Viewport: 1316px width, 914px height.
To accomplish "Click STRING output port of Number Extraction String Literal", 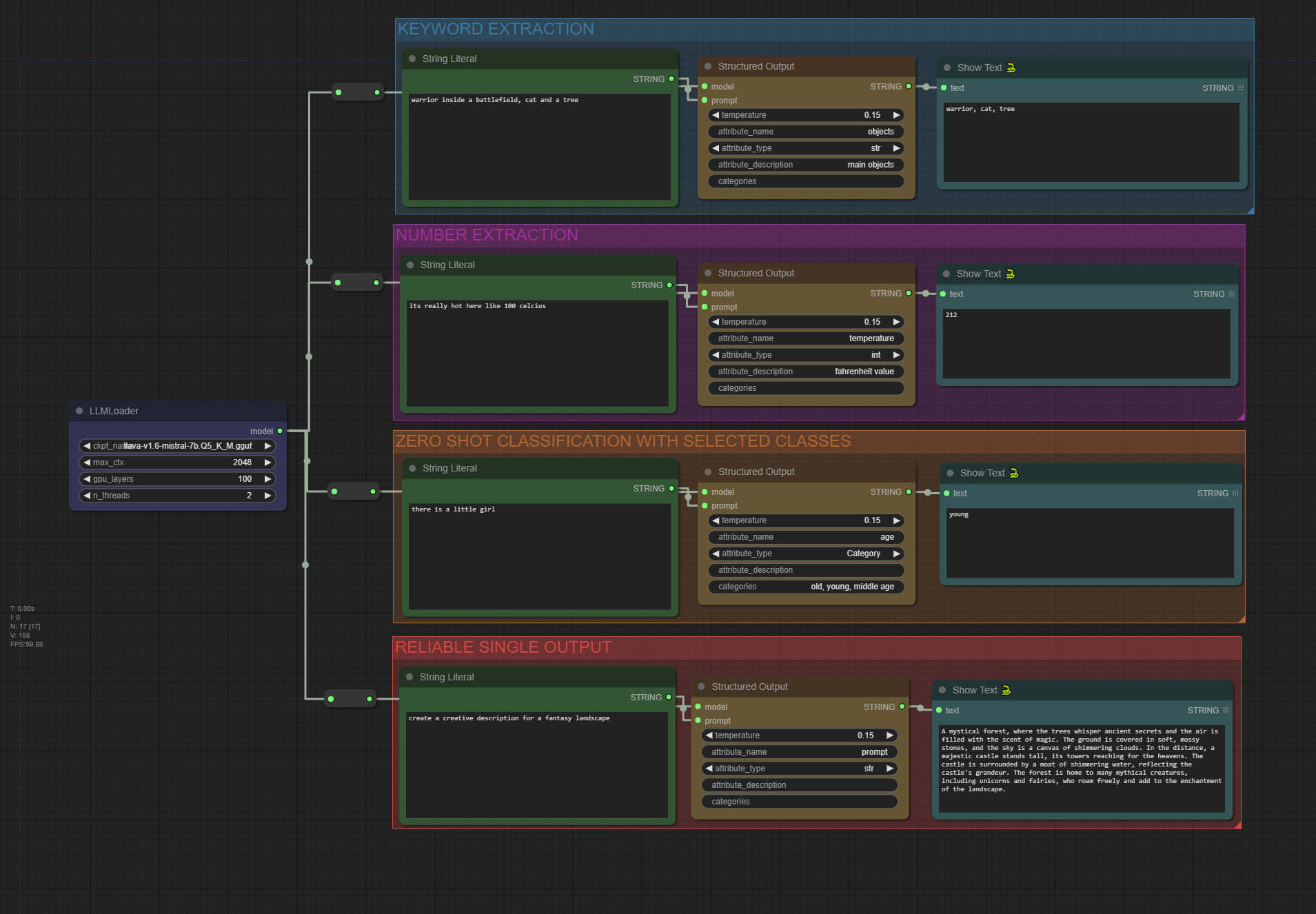I will point(669,285).
